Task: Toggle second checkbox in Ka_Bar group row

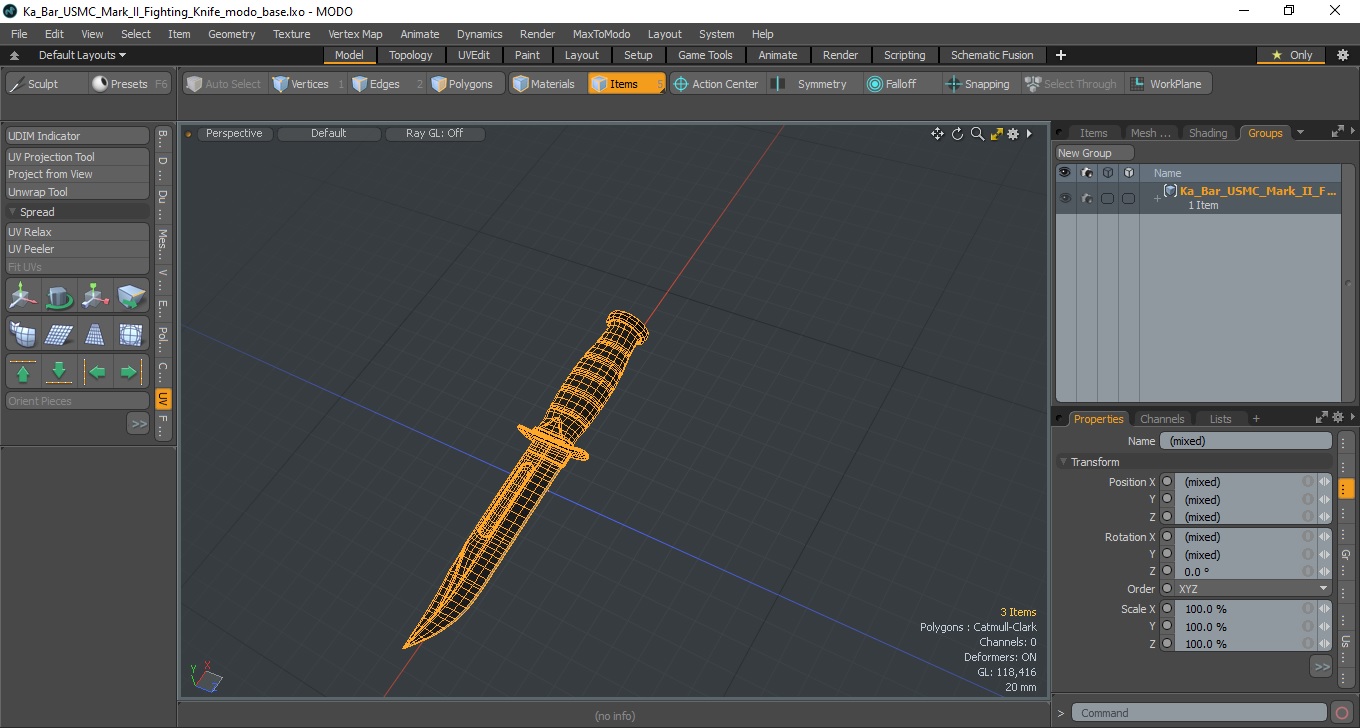Action: 1128,198
